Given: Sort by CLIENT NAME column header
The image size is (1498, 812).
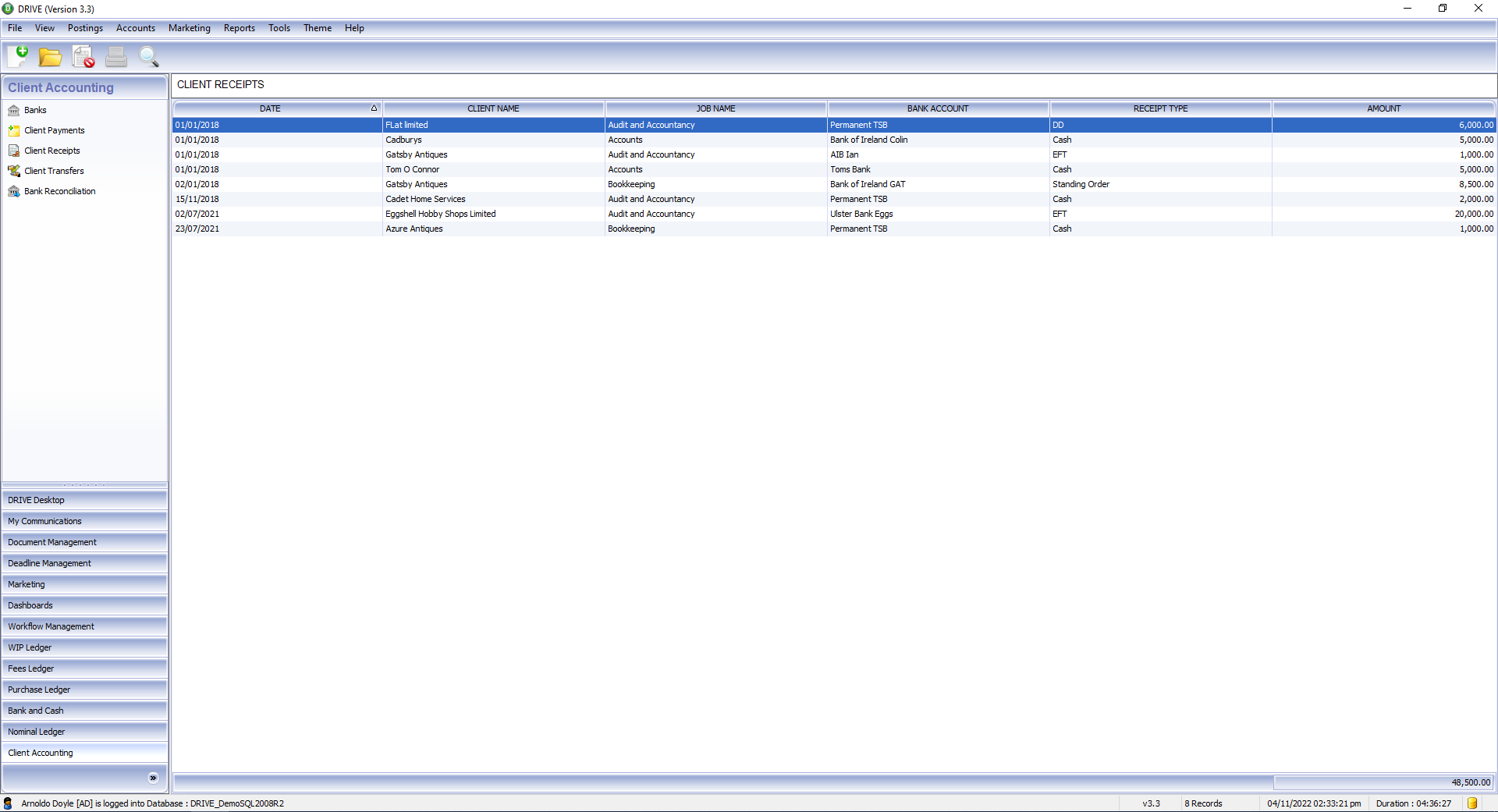Looking at the screenshot, I should pos(493,108).
